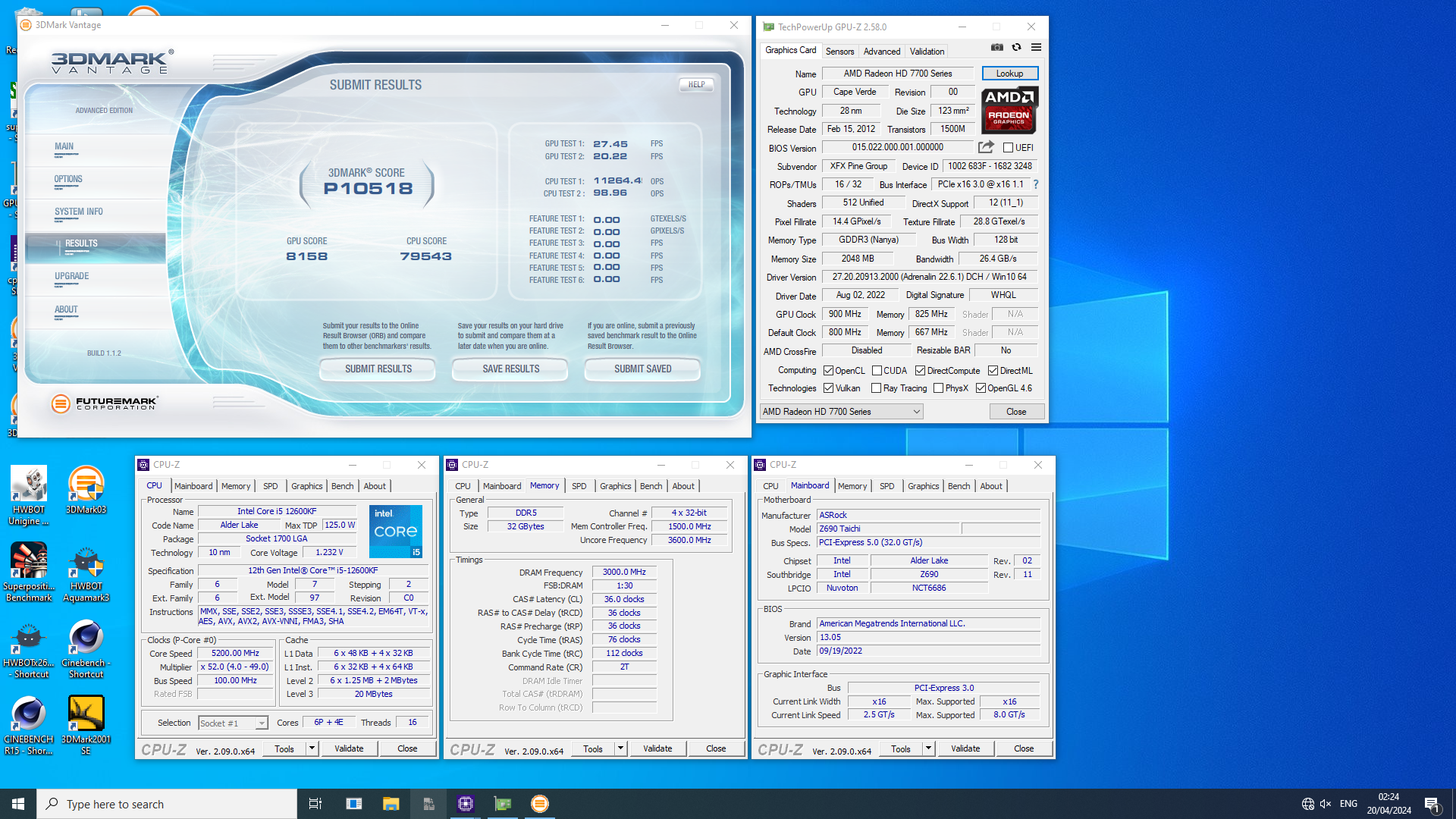Open 3DMark03 desktop shortcut

point(86,491)
